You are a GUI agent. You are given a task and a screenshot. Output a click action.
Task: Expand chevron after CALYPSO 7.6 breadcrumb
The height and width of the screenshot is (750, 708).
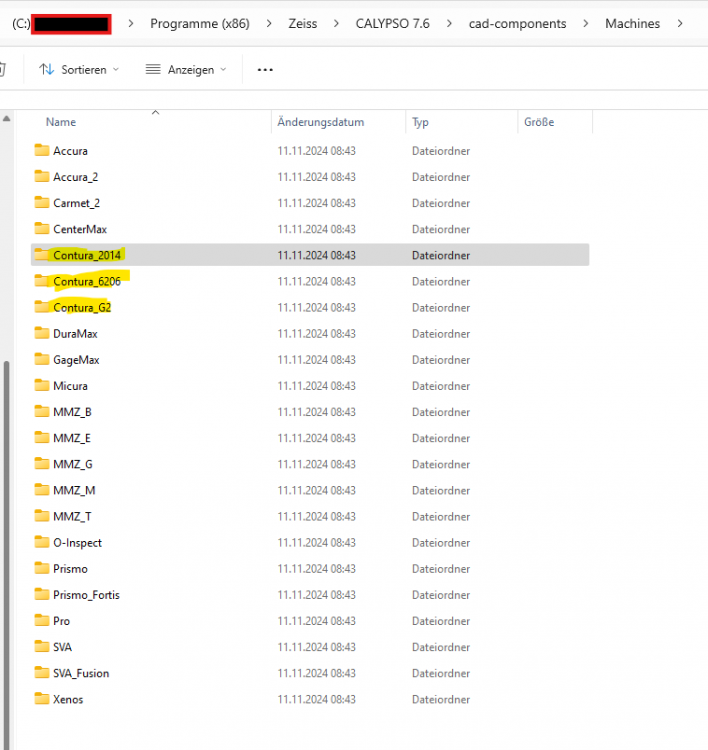[449, 23]
